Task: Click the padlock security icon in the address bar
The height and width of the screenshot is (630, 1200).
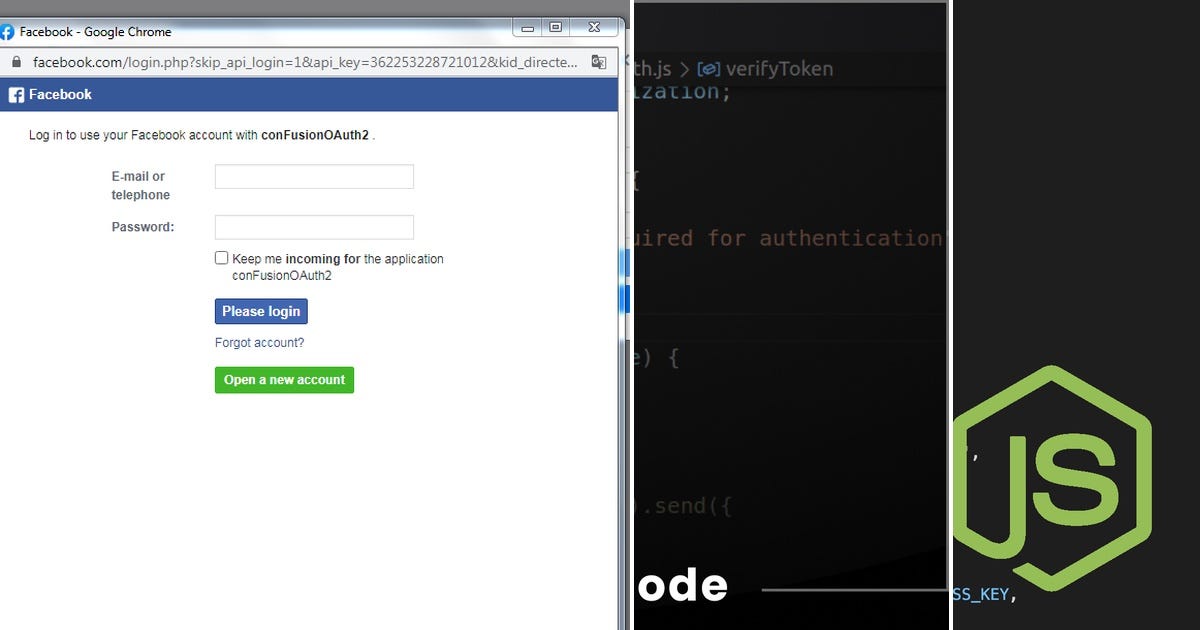Action: [x=15, y=61]
